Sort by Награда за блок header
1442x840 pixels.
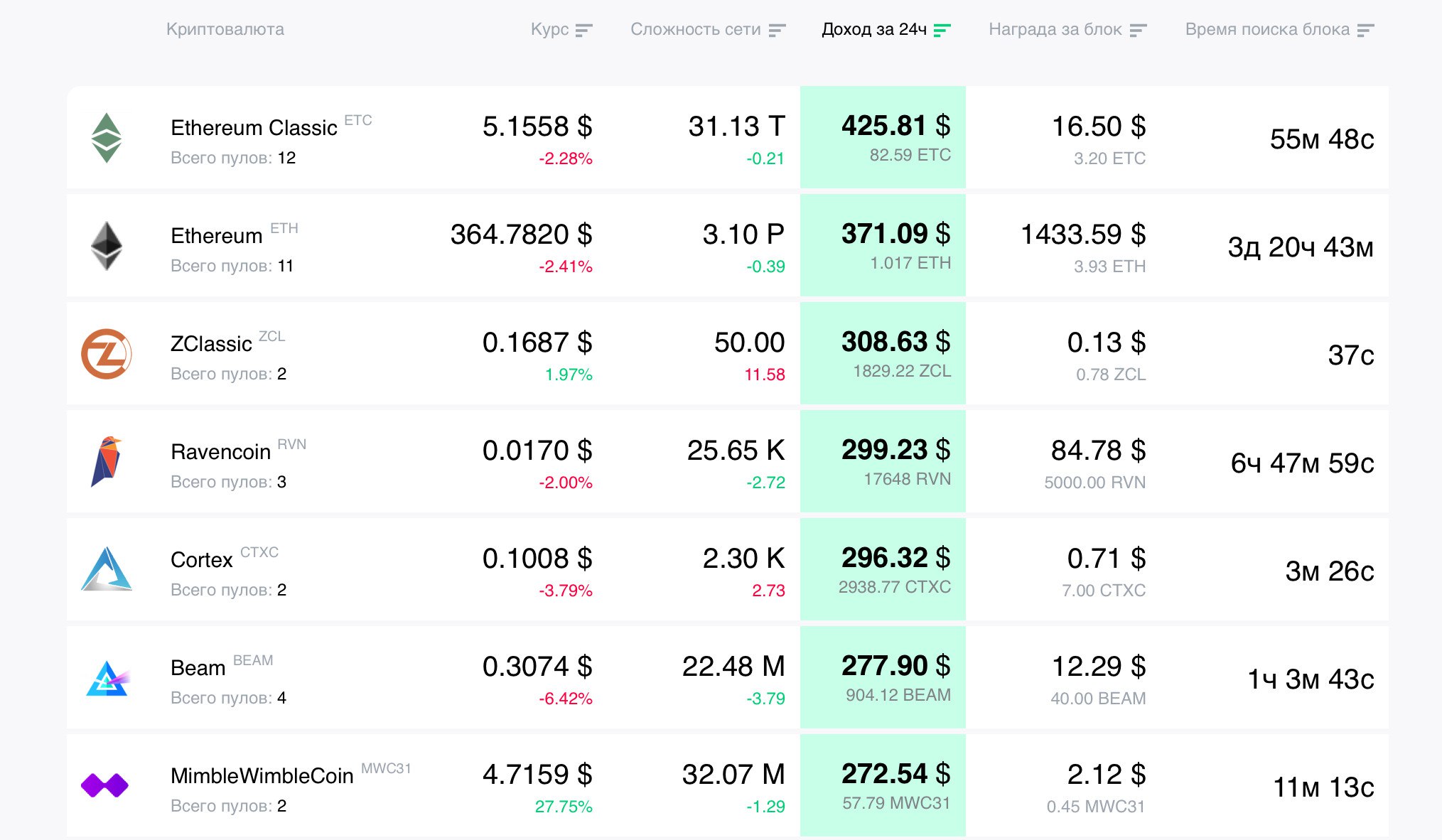(x=1055, y=29)
